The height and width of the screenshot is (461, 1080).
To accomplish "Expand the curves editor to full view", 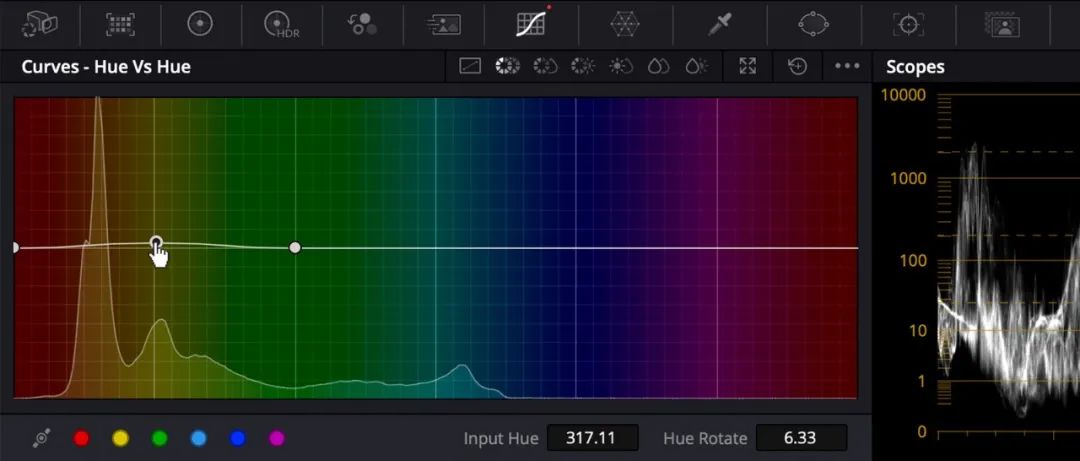I will tap(747, 66).
